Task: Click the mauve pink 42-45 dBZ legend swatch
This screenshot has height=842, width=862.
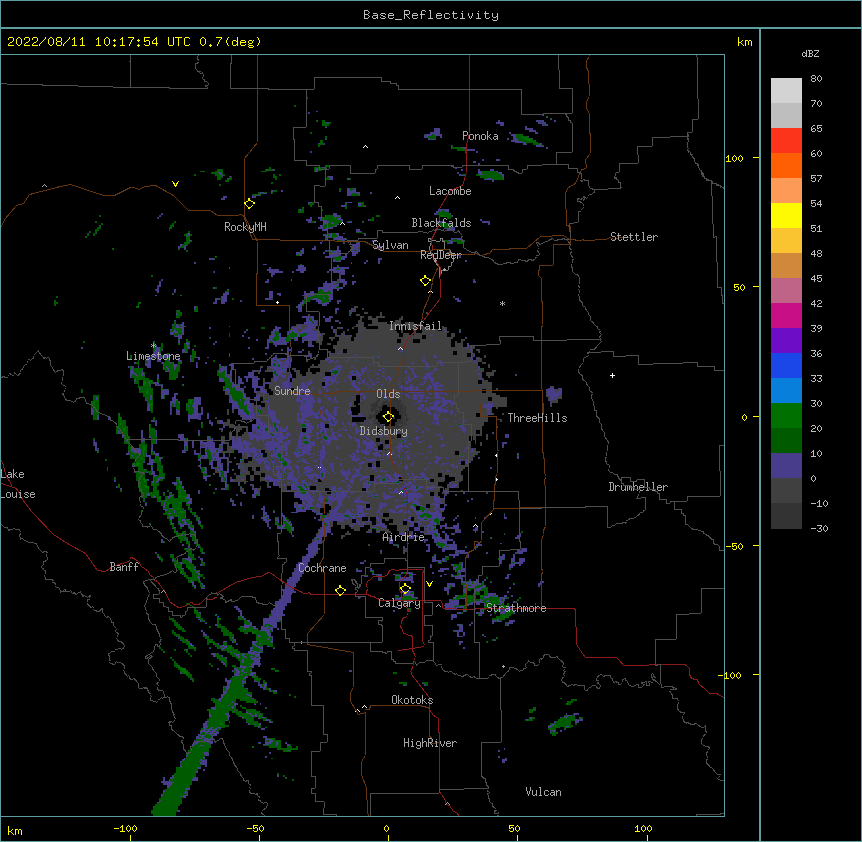Action: point(786,291)
